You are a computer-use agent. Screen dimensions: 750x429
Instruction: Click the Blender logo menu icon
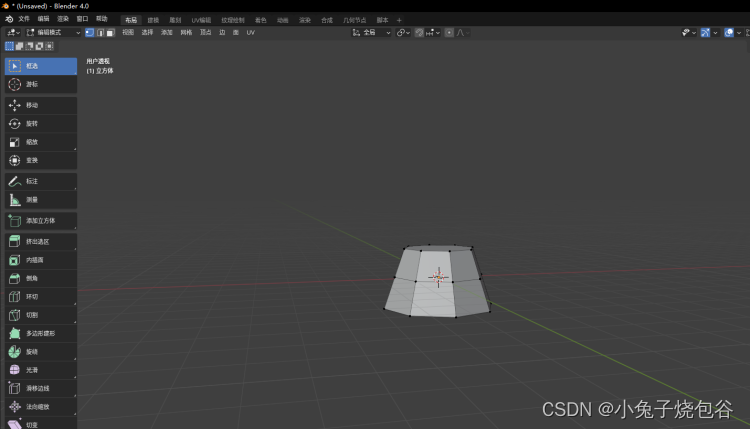pos(9,19)
